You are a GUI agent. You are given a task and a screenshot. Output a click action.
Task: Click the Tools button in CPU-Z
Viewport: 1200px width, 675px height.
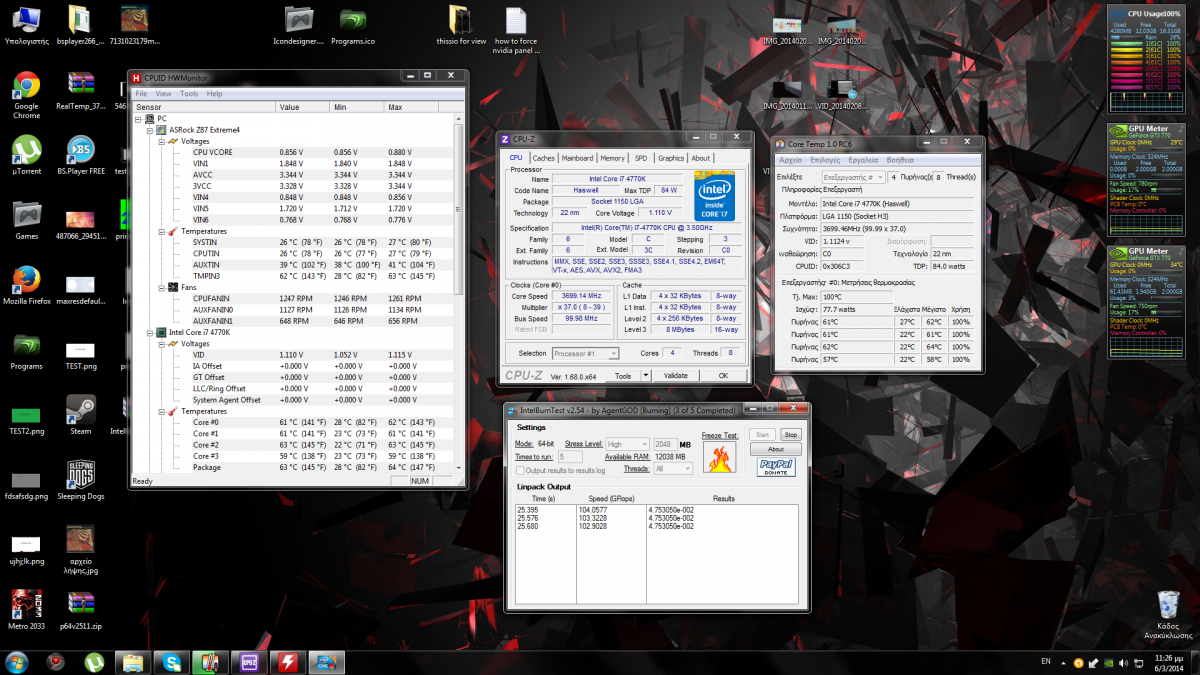(x=623, y=376)
